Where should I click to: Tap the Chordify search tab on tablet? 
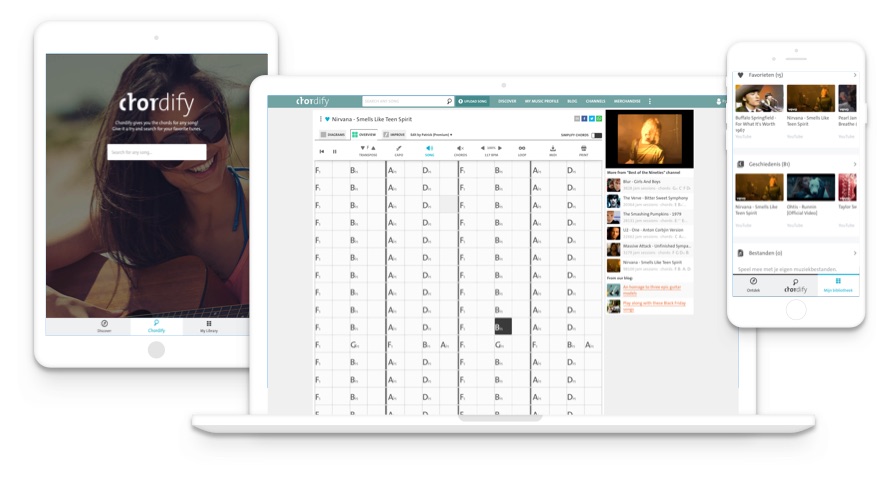156,326
